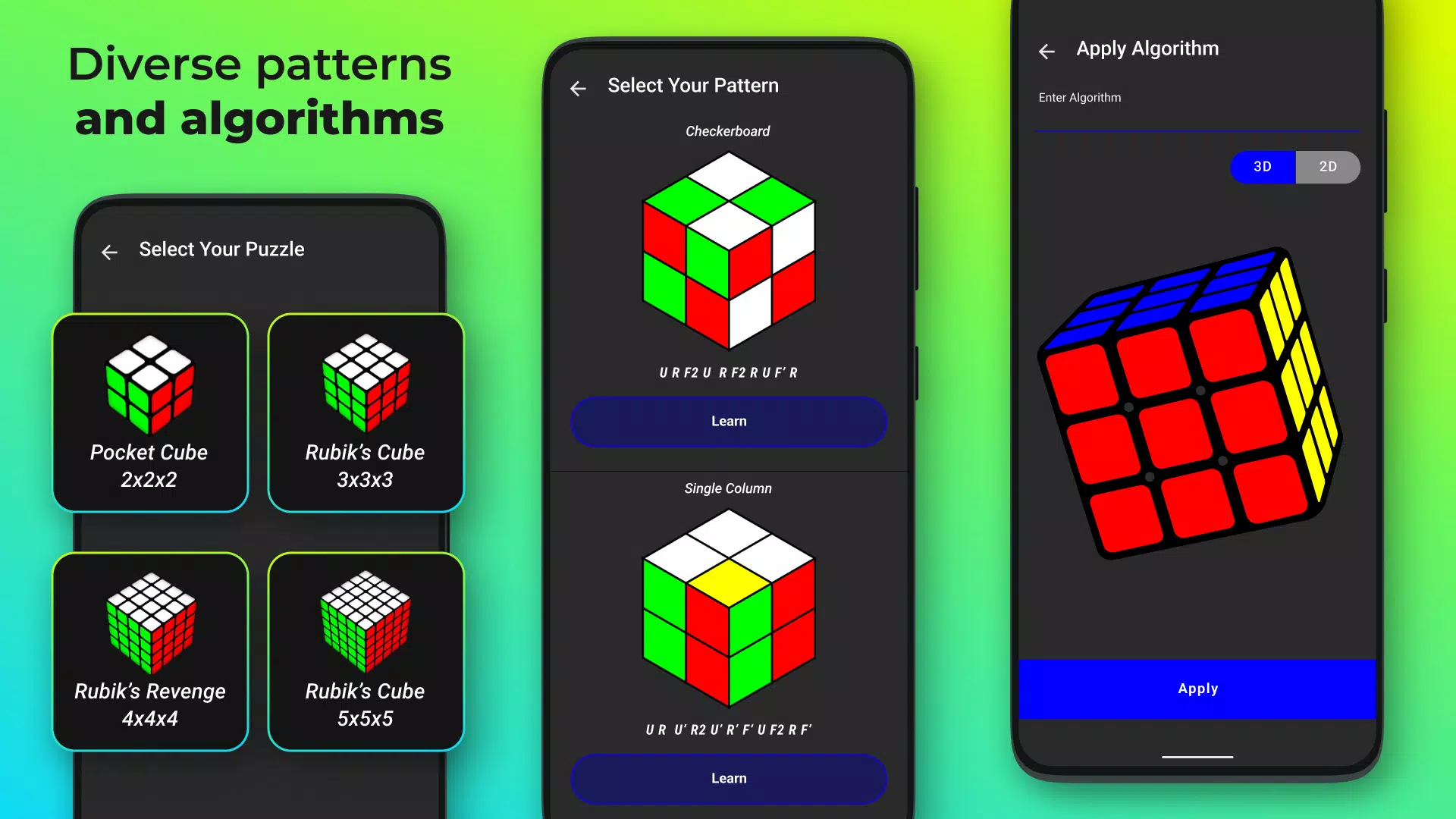Click Learn for Single Column pattern
This screenshot has height=819, width=1456.
click(x=728, y=778)
